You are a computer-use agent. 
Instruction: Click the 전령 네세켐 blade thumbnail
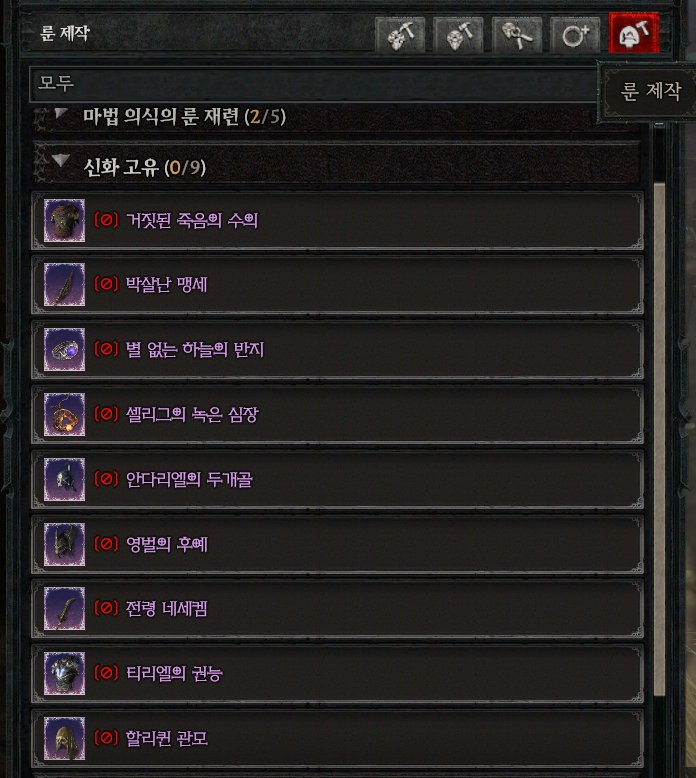click(64, 609)
